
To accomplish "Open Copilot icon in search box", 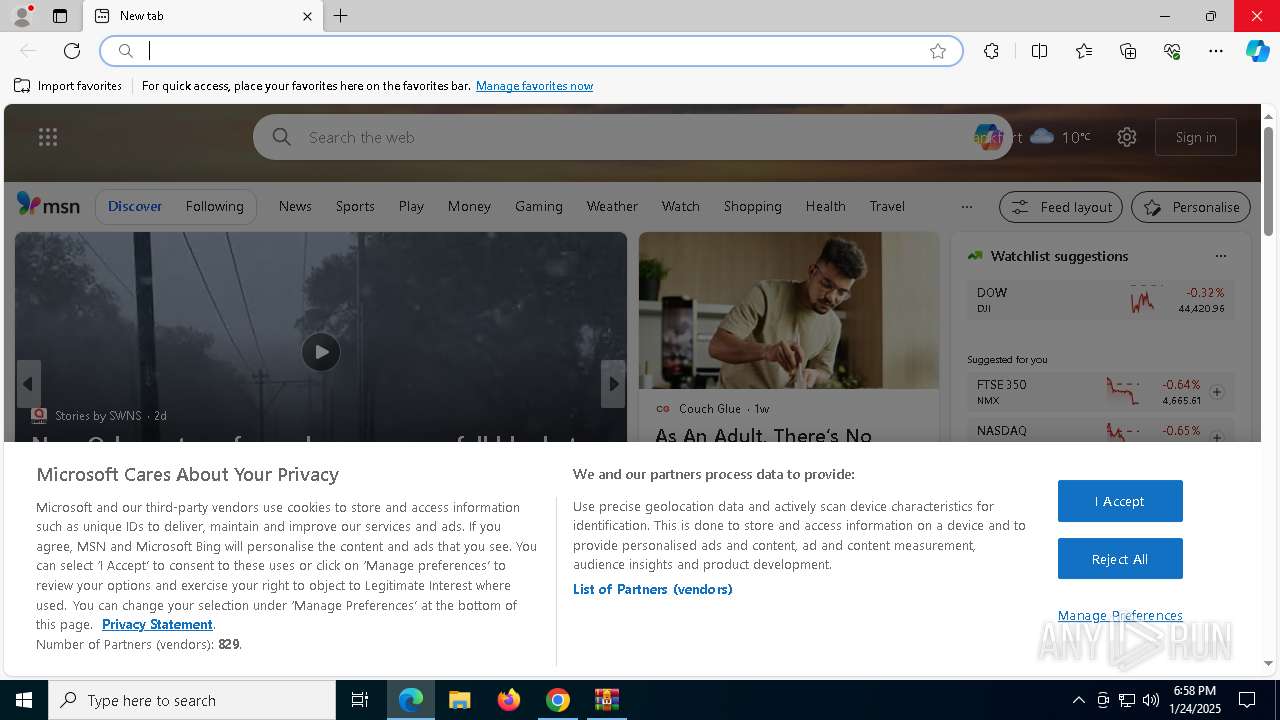I will (988, 137).
